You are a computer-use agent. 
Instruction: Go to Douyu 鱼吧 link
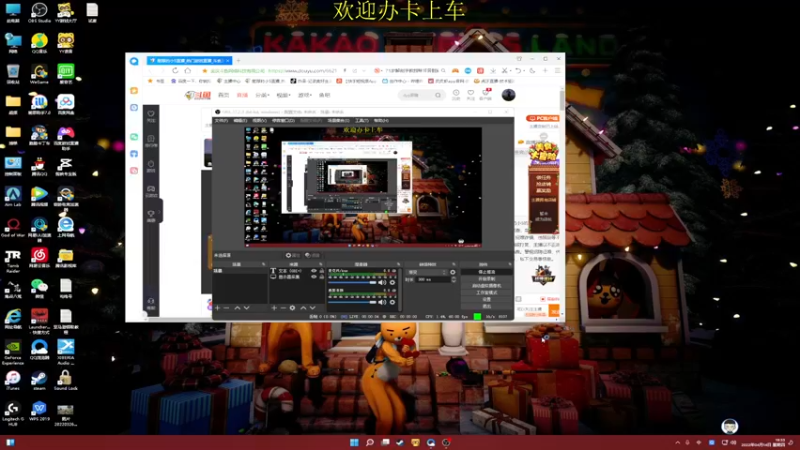point(324,95)
